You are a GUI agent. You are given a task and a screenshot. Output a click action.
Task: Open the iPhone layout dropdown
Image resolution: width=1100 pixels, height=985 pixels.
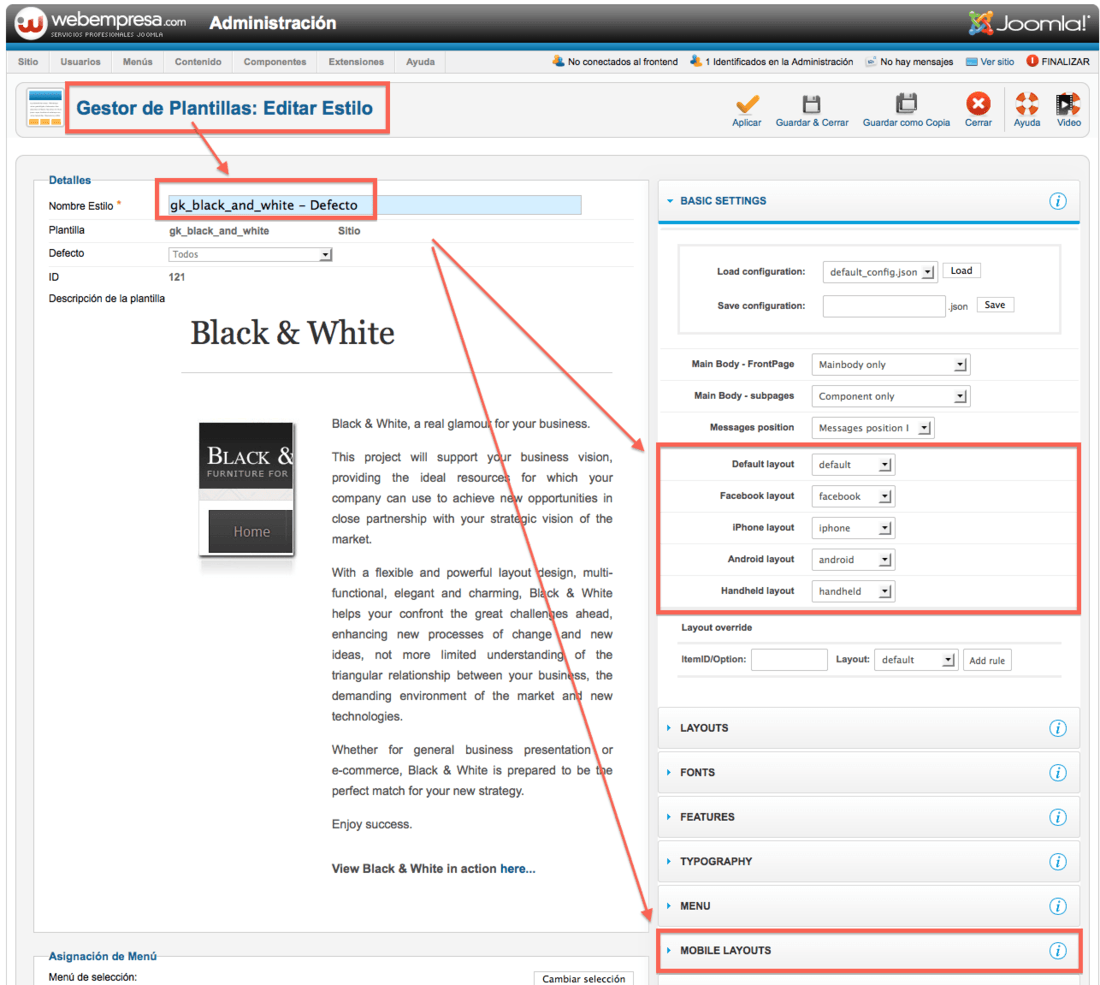(x=852, y=528)
